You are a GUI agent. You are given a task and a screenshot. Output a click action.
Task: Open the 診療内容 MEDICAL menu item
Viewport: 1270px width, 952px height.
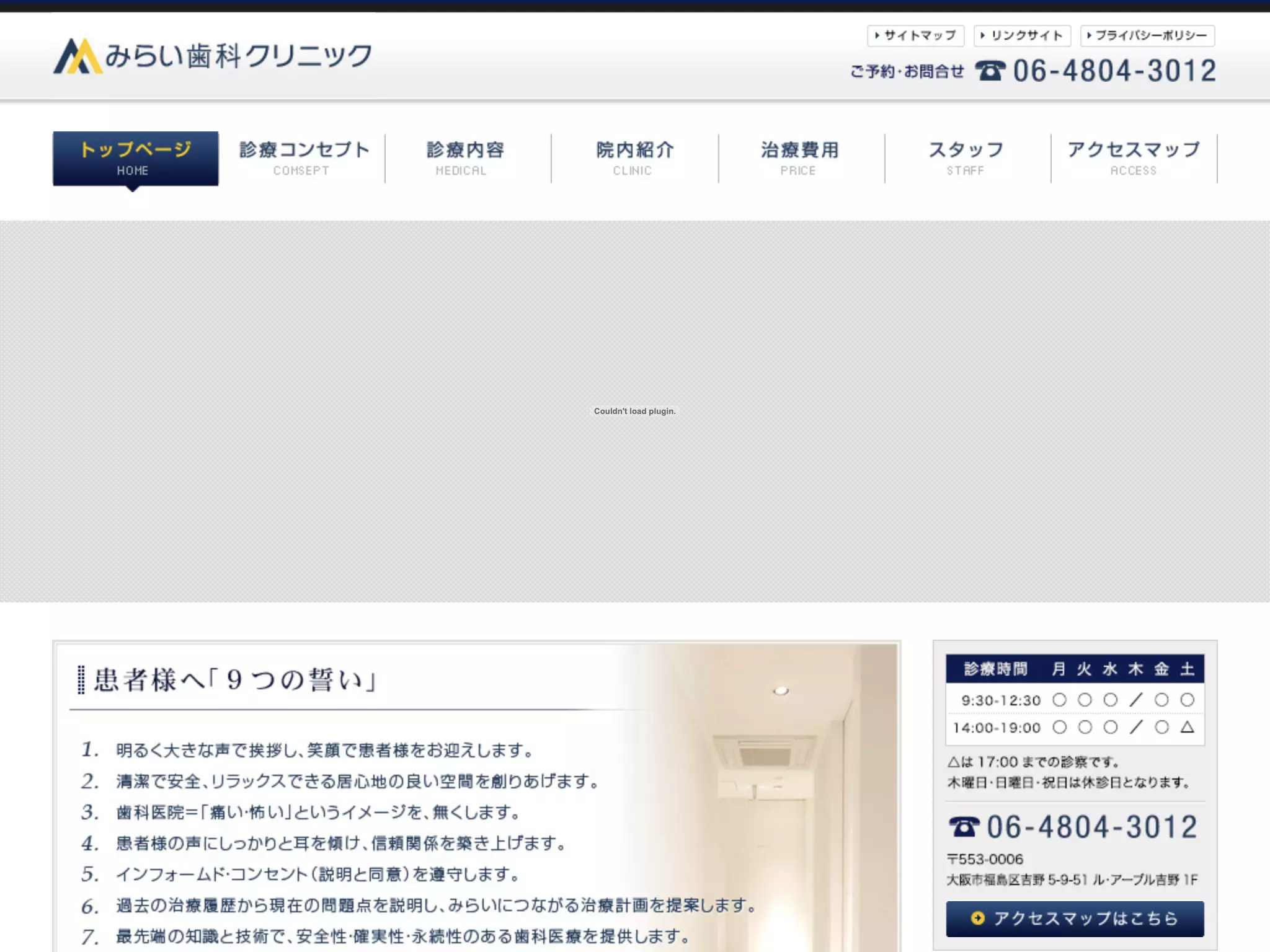[x=467, y=159]
